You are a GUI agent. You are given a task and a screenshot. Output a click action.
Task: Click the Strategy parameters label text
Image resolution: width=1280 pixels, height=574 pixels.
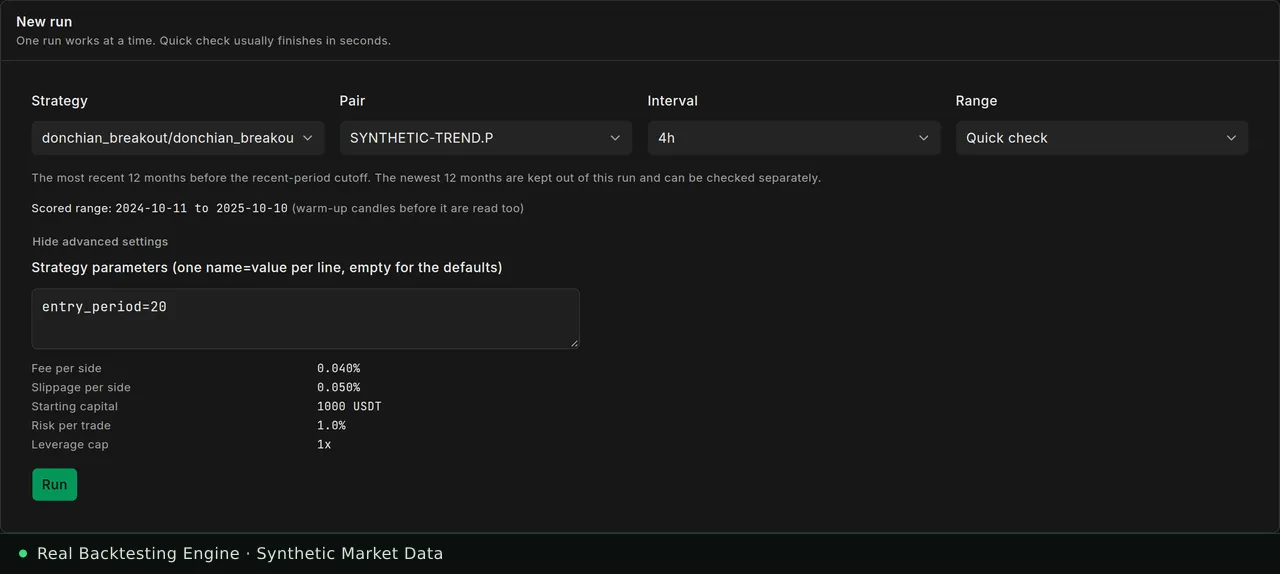pos(267,268)
